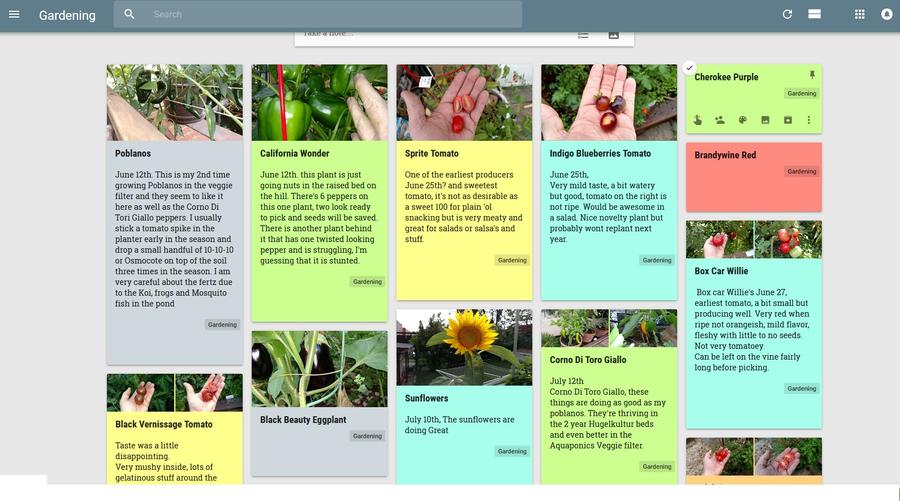900x501 pixels.
Task: Pin the Cherokee Purple note
Action: click(812, 76)
